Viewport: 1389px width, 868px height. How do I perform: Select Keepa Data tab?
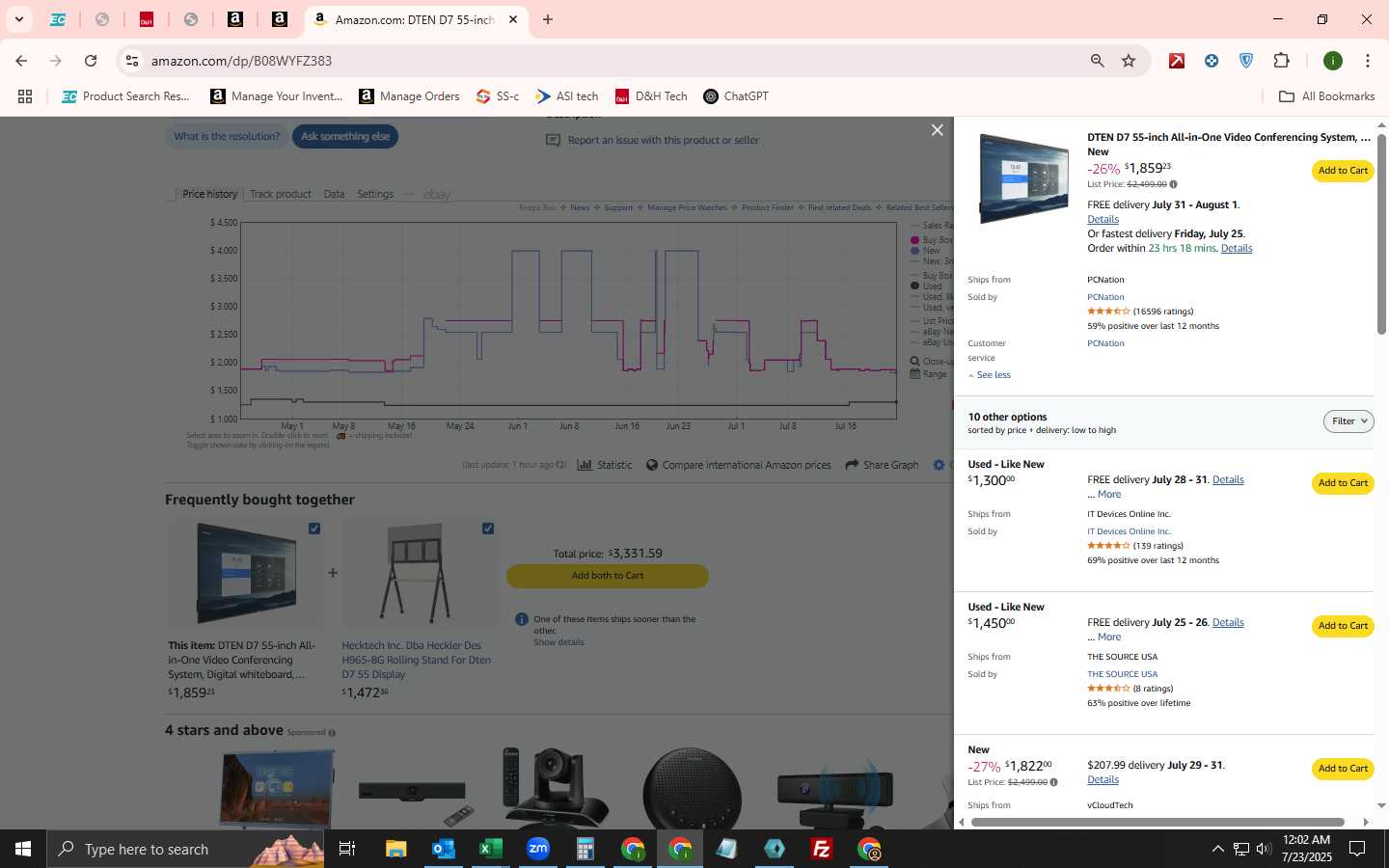[334, 194]
